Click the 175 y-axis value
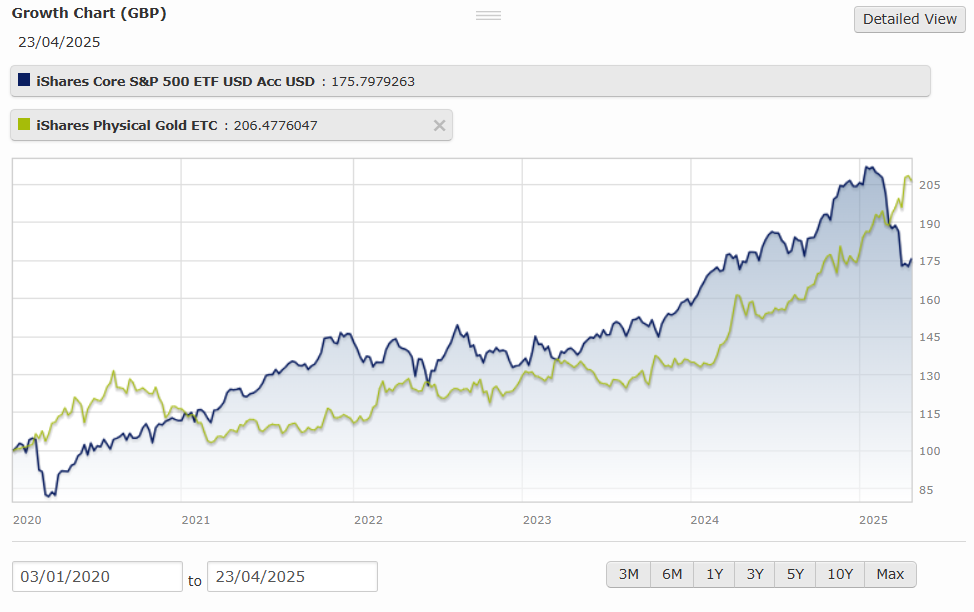974x612 pixels. tap(930, 261)
